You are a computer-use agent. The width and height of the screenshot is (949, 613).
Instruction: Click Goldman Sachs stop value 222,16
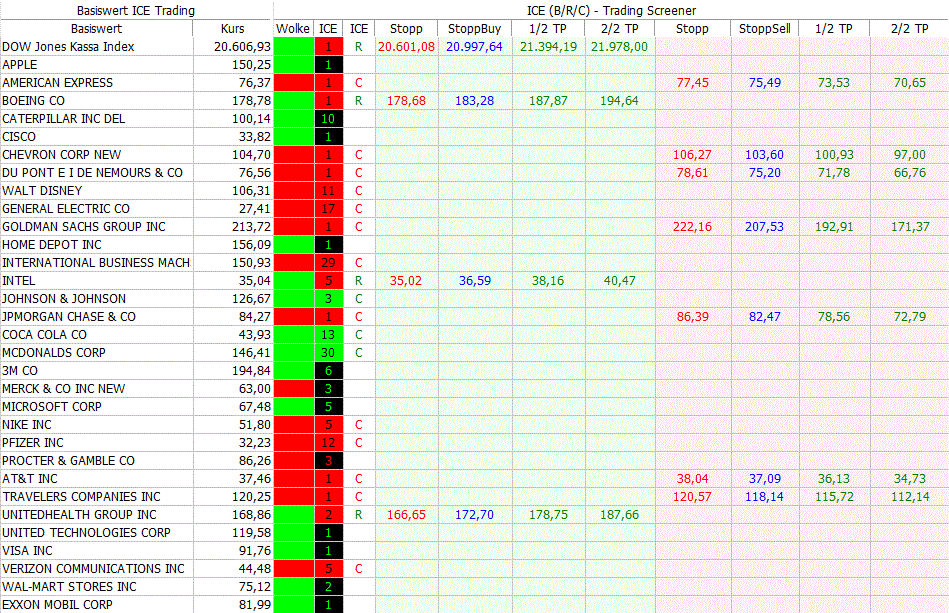pyautogui.click(x=692, y=227)
